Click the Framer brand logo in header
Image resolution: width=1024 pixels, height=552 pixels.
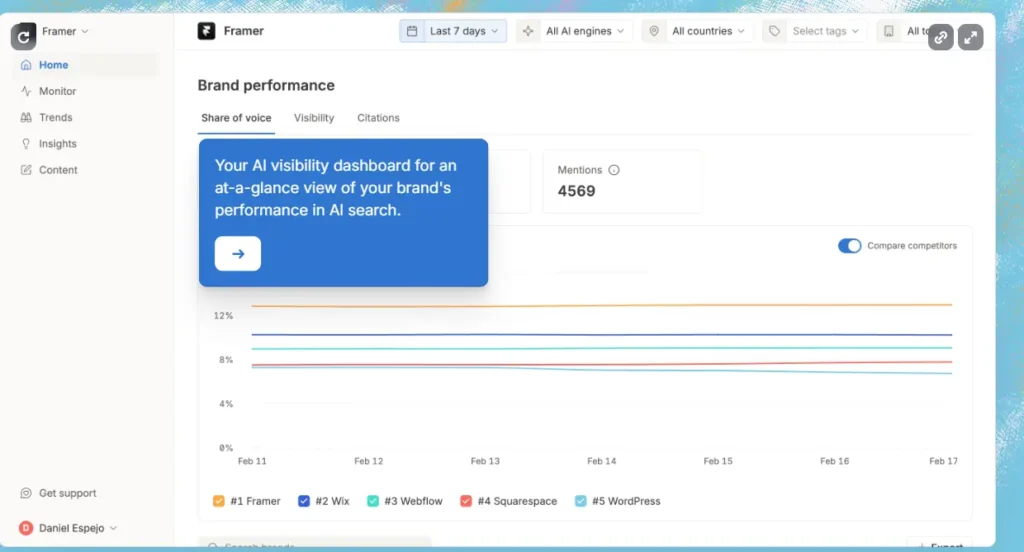(206, 31)
